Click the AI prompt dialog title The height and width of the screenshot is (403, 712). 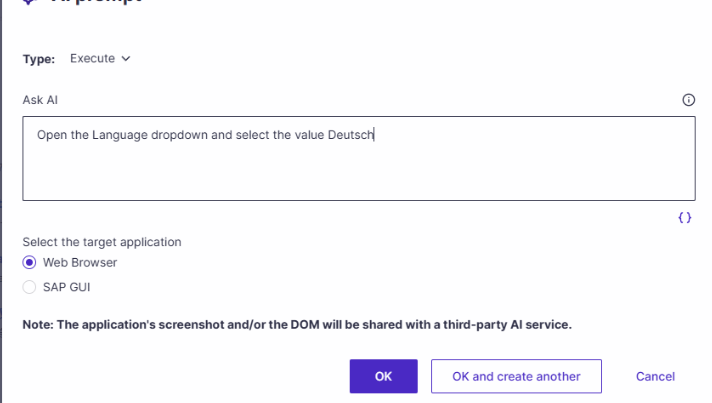tap(96, 1)
